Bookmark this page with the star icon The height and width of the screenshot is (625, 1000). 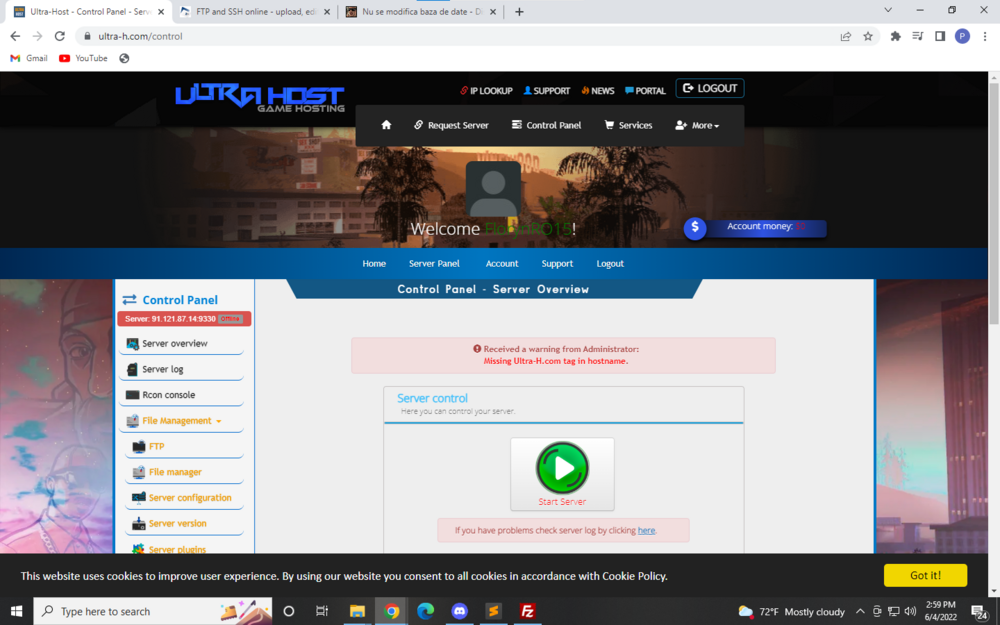(867, 36)
